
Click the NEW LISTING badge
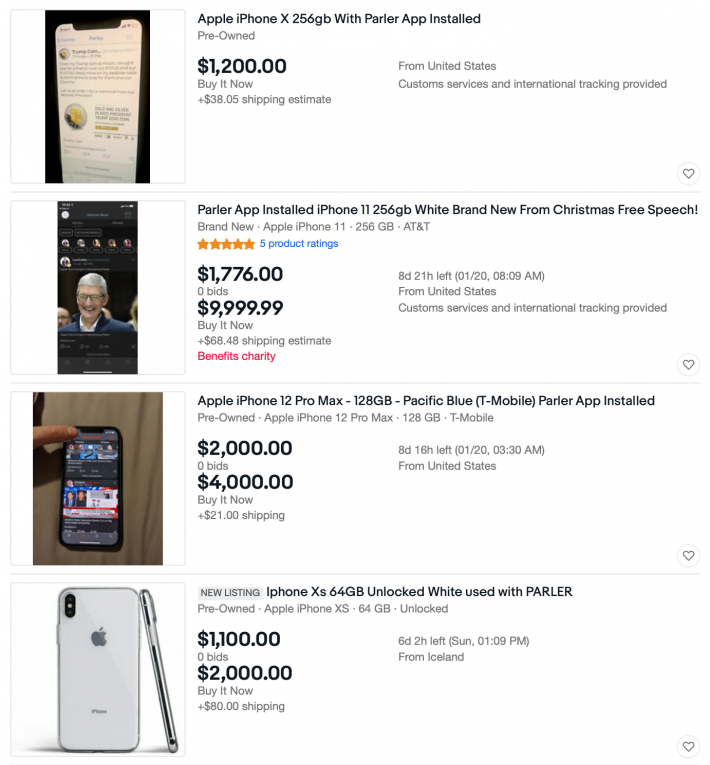230,593
